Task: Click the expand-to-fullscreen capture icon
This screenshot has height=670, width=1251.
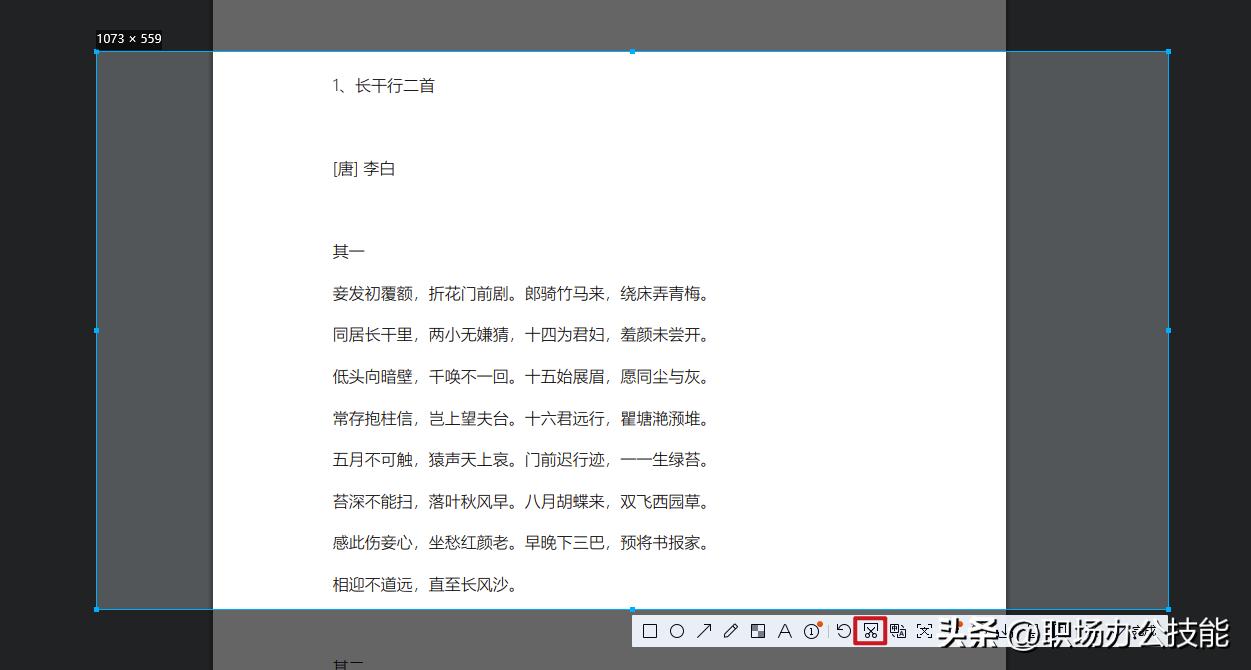Action: (924, 631)
